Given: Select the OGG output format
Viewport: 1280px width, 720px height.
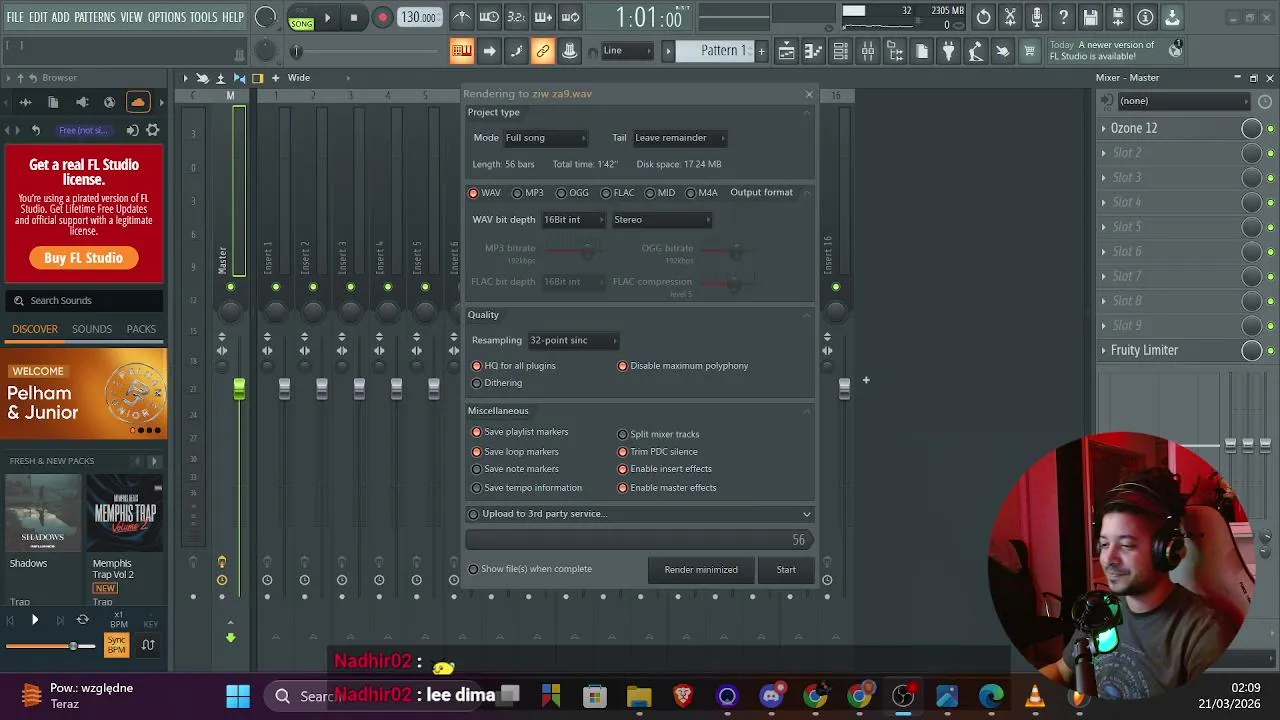Looking at the screenshot, I should click(573, 193).
